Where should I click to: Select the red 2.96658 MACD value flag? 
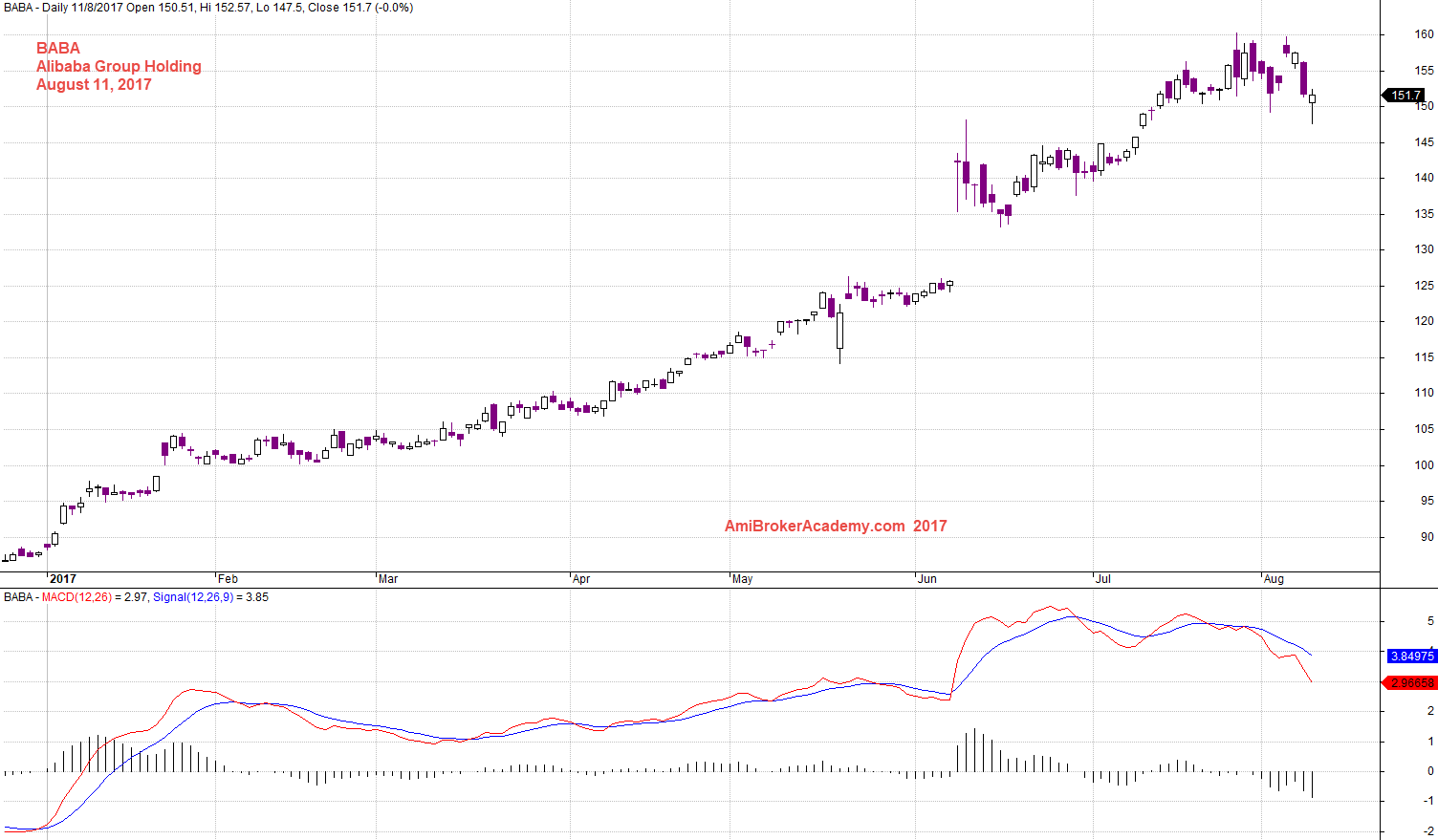pos(1410,683)
